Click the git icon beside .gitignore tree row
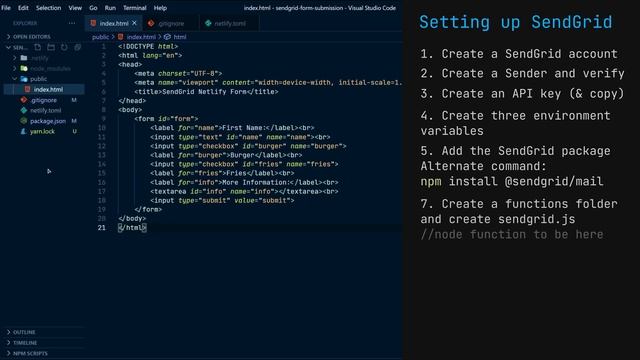 24,100
